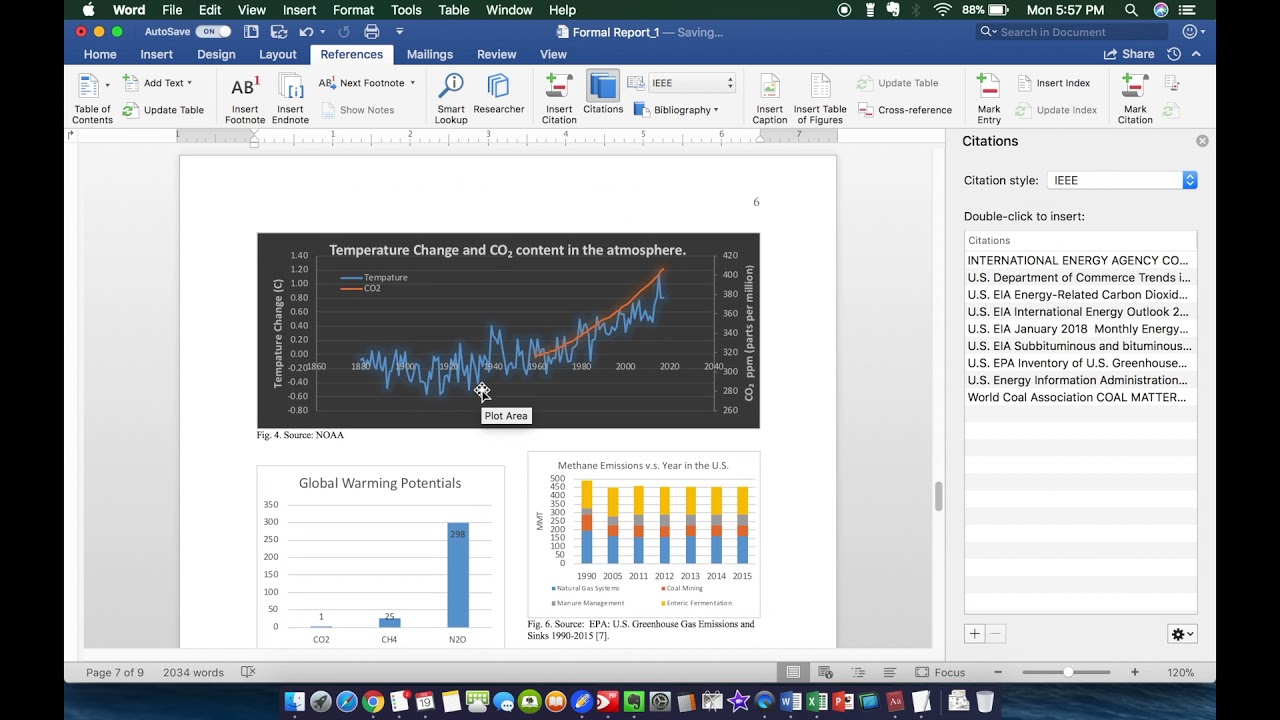Switch to the Mailings tab

(x=430, y=54)
